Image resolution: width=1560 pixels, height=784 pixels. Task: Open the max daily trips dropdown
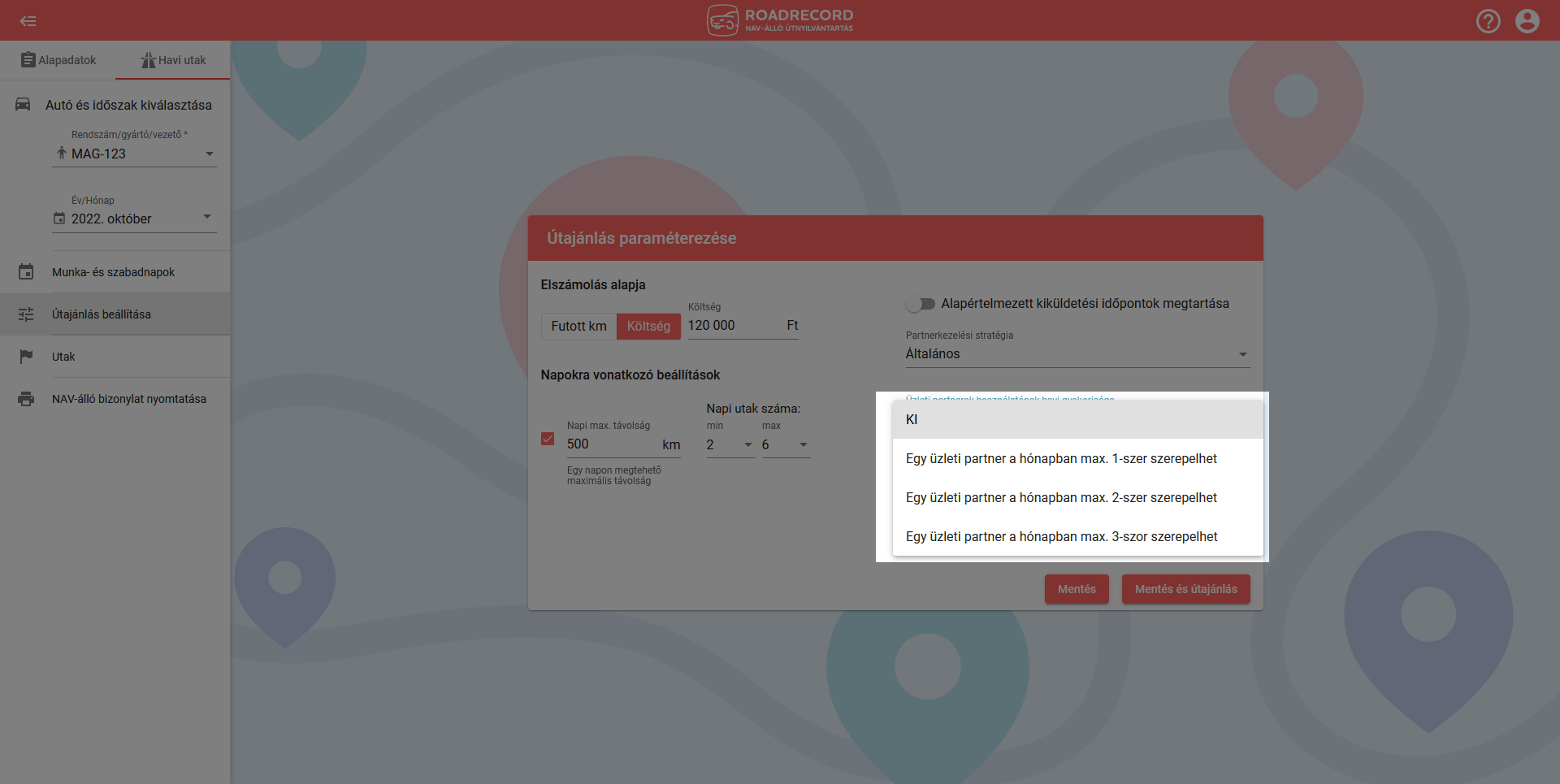(x=786, y=445)
